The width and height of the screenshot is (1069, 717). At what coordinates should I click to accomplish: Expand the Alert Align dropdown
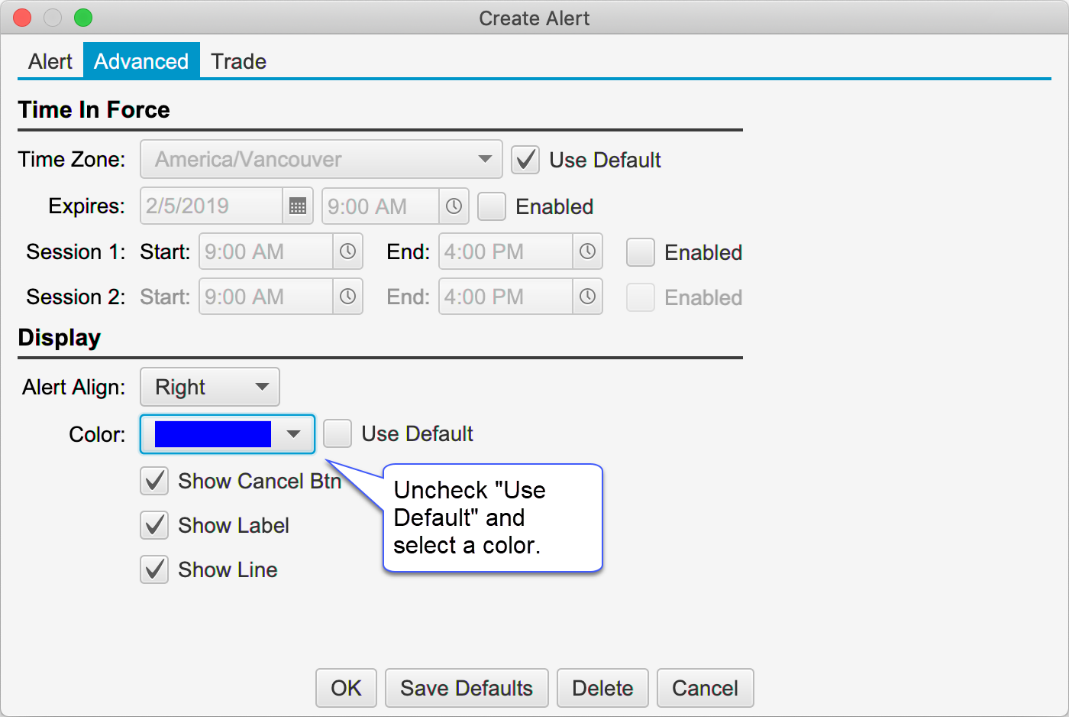[210, 387]
